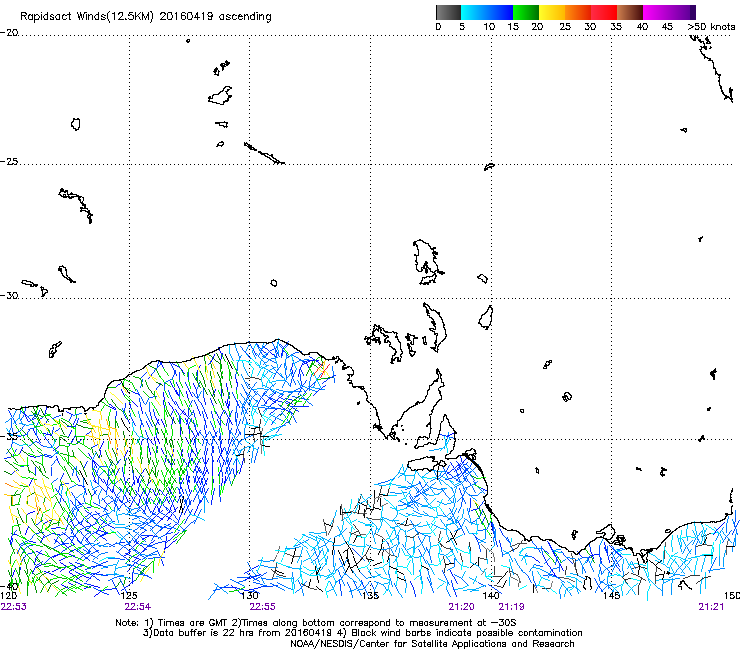This screenshot has width=740, height=650.
Task: Click the brown 35-40 knots color segment
Action: pos(630,12)
